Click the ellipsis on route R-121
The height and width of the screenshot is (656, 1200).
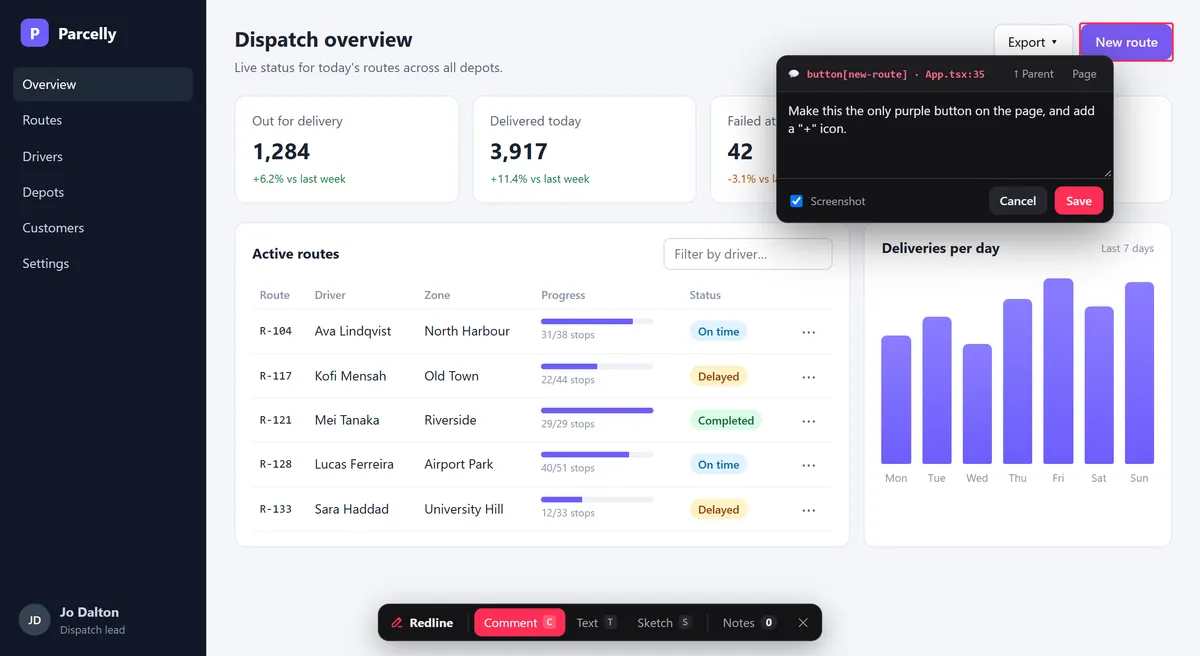pyautogui.click(x=809, y=421)
